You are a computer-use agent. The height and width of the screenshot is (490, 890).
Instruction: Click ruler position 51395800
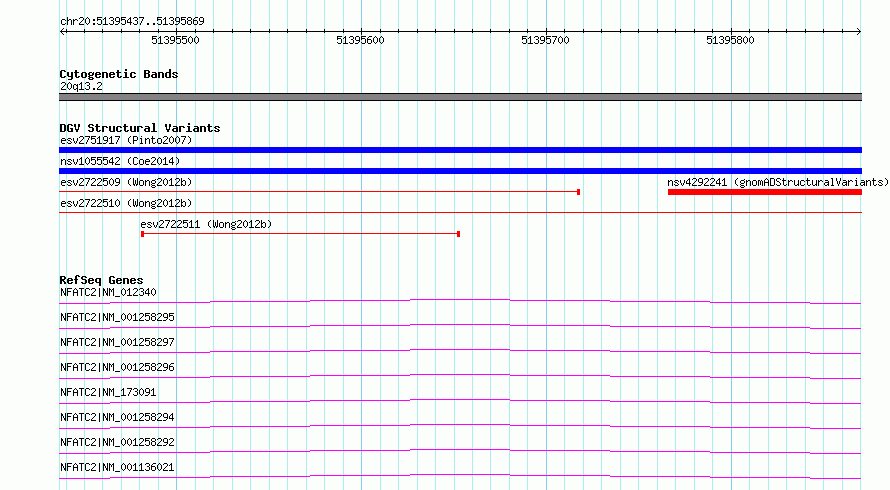pos(731,40)
